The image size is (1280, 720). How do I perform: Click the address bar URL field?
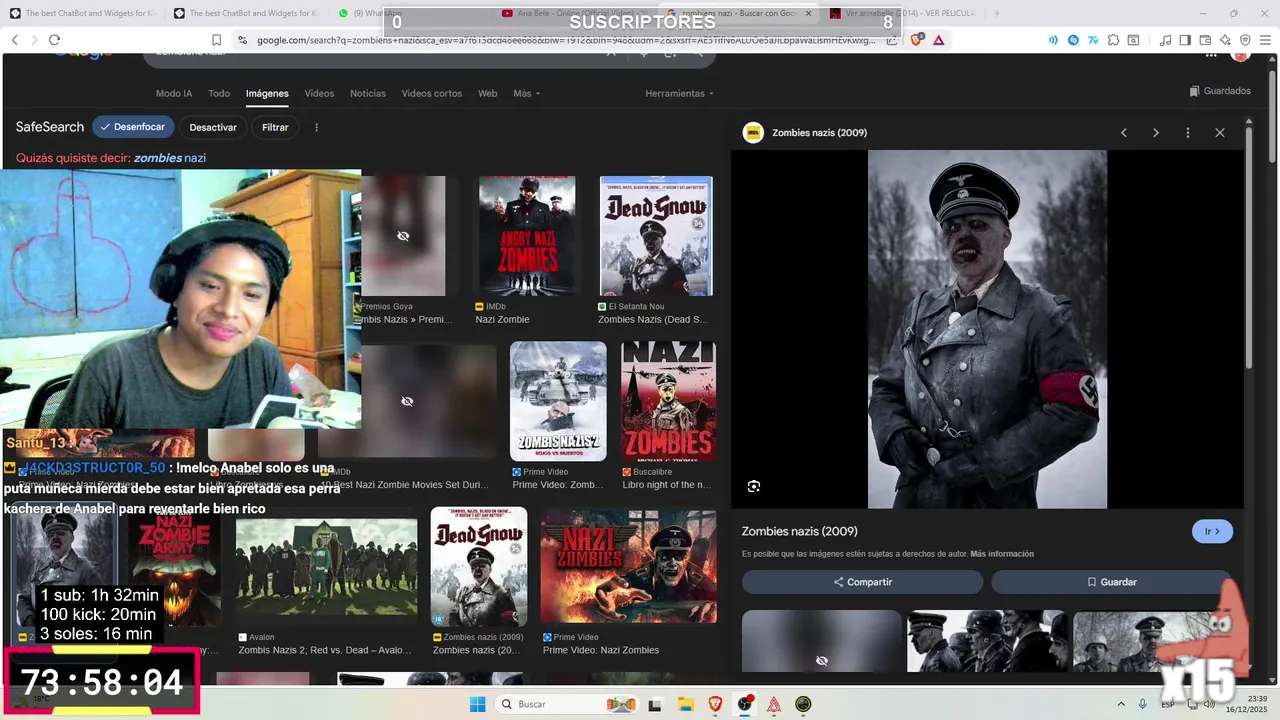coord(565,40)
